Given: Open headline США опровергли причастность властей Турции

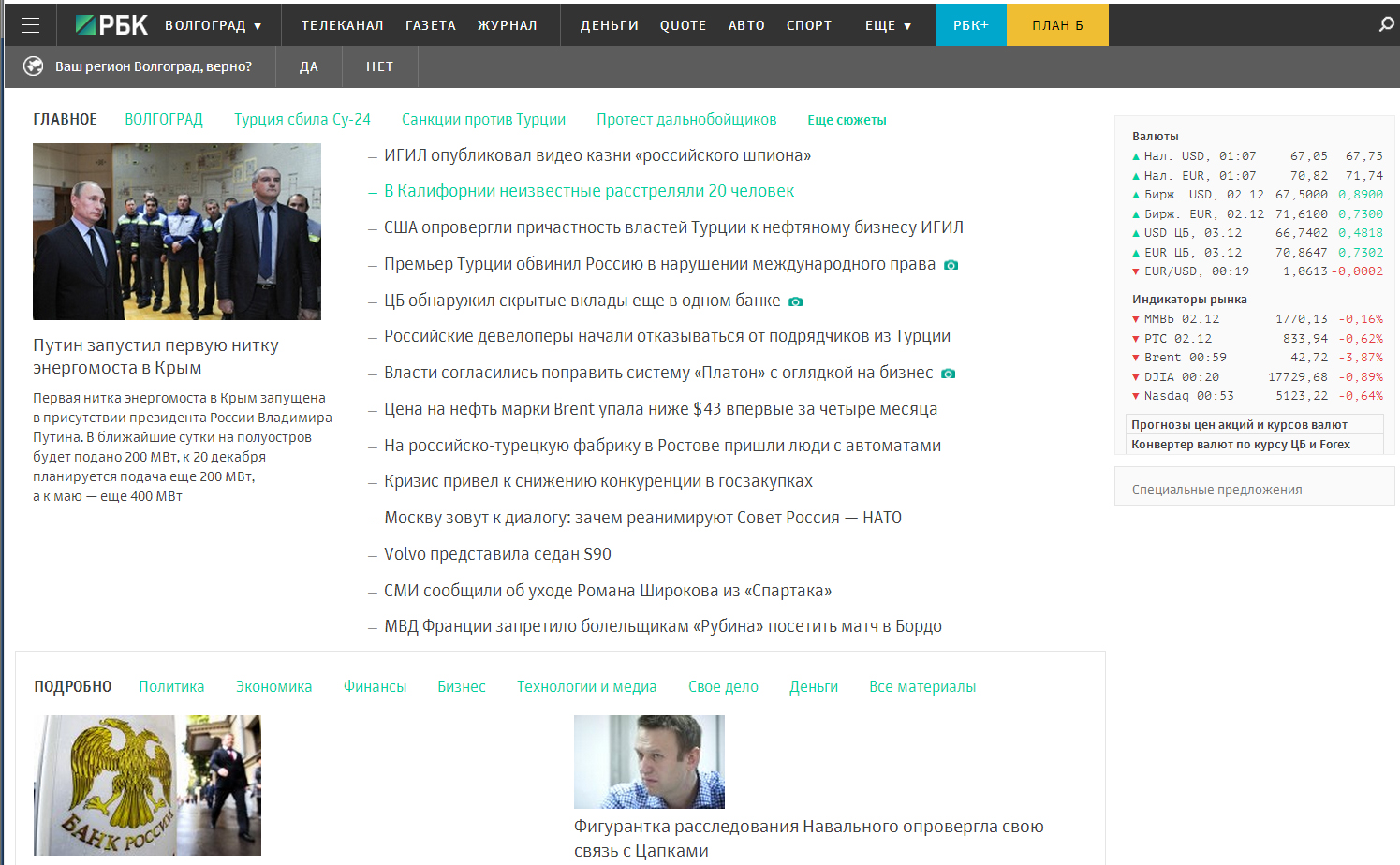Looking at the screenshot, I should [x=673, y=227].
